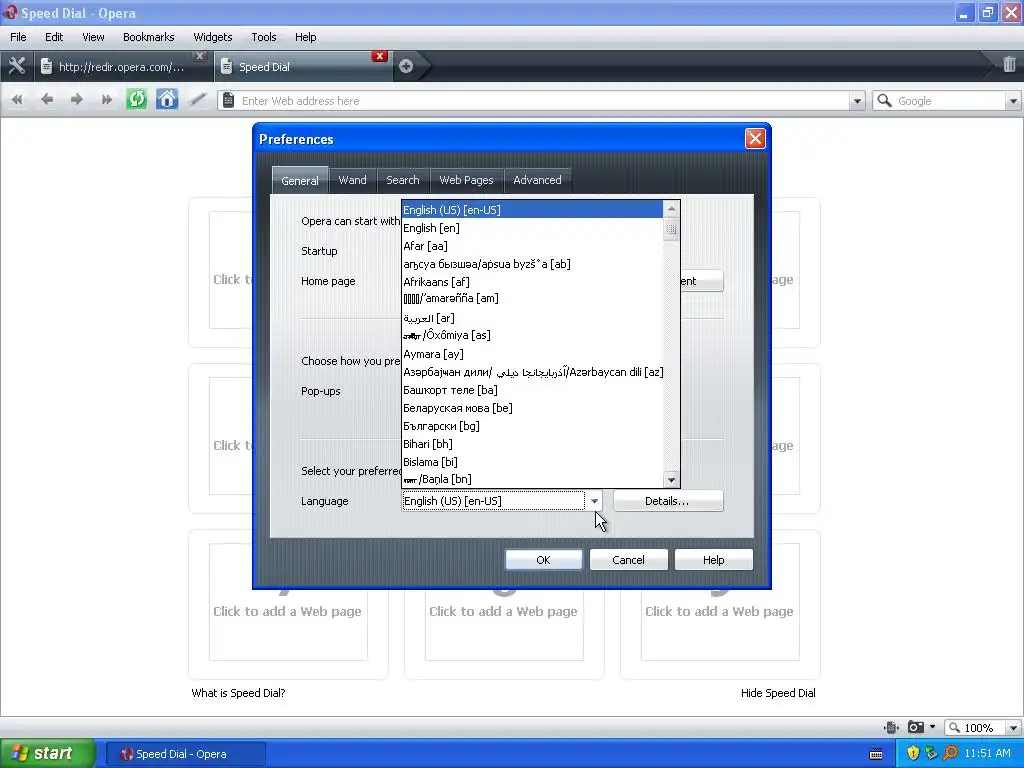Close the redir.opera.com tab

point(200,56)
